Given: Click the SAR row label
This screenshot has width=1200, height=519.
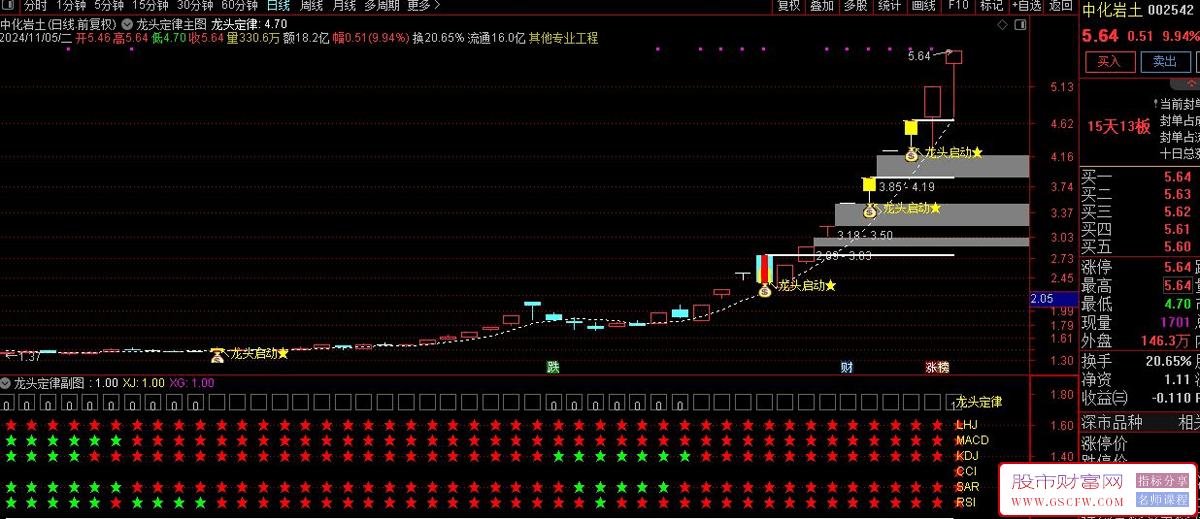Looking at the screenshot, I should [968, 487].
